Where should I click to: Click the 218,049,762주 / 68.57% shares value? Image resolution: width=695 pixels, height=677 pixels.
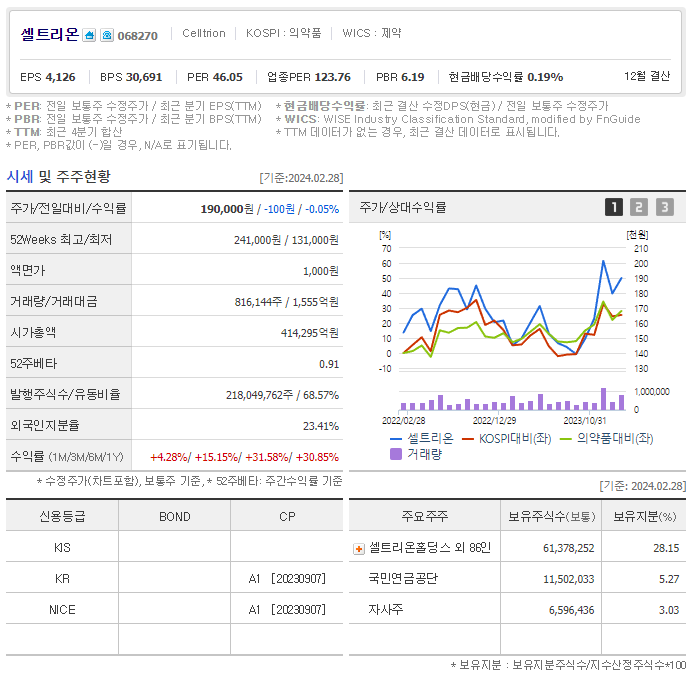click(x=282, y=395)
